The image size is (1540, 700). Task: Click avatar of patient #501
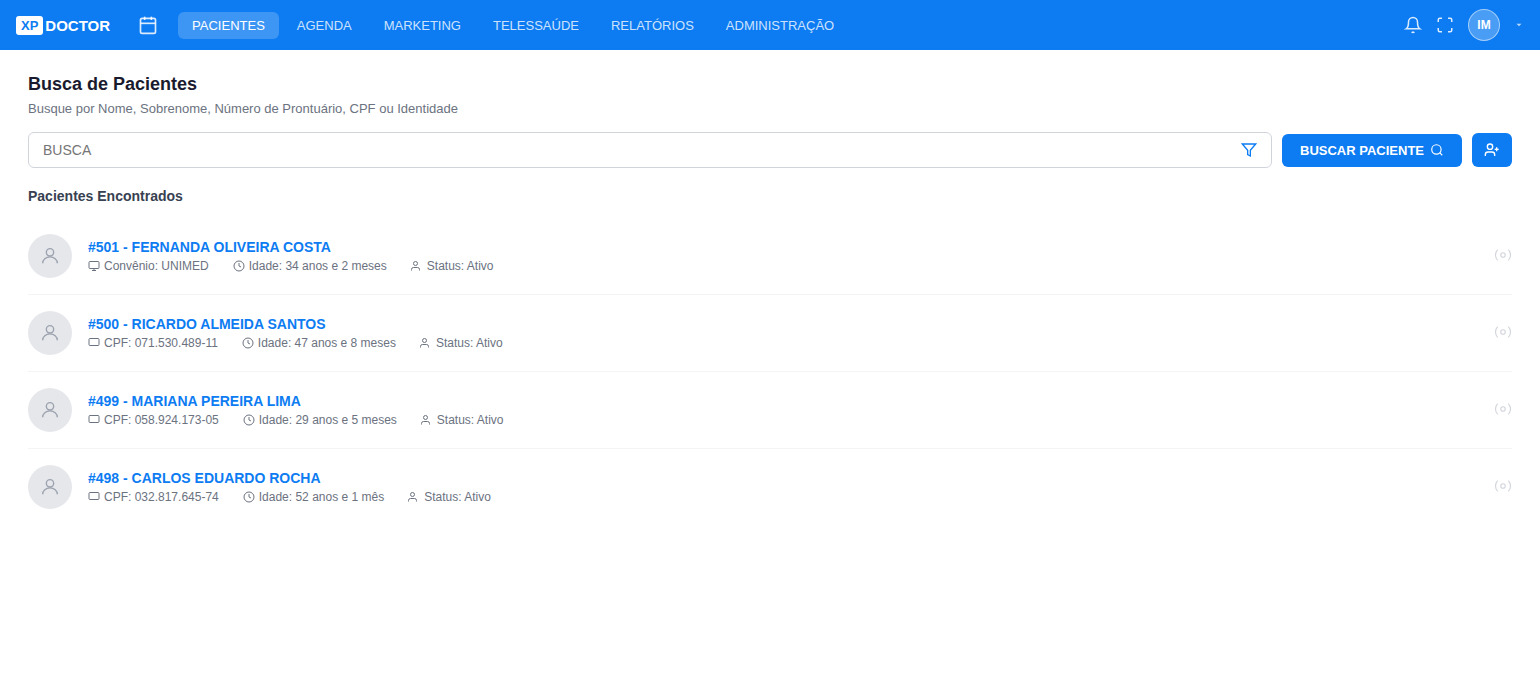click(x=50, y=256)
